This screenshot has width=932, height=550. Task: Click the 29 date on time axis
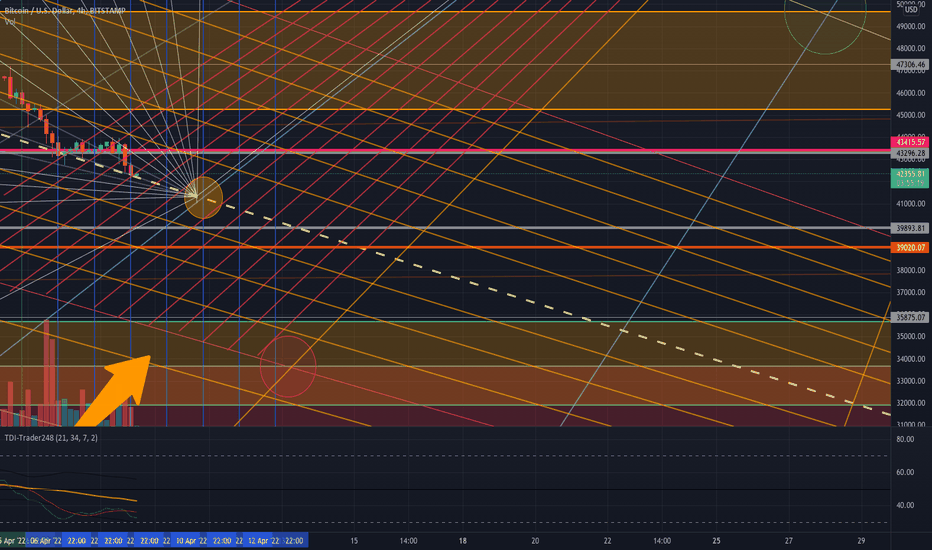(861, 540)
